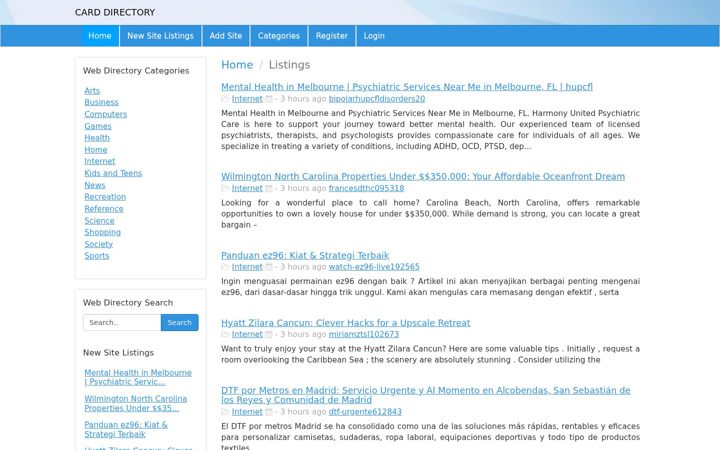Click Internet category under Wilmington listing
720x450 pixels.
(247, 188)
